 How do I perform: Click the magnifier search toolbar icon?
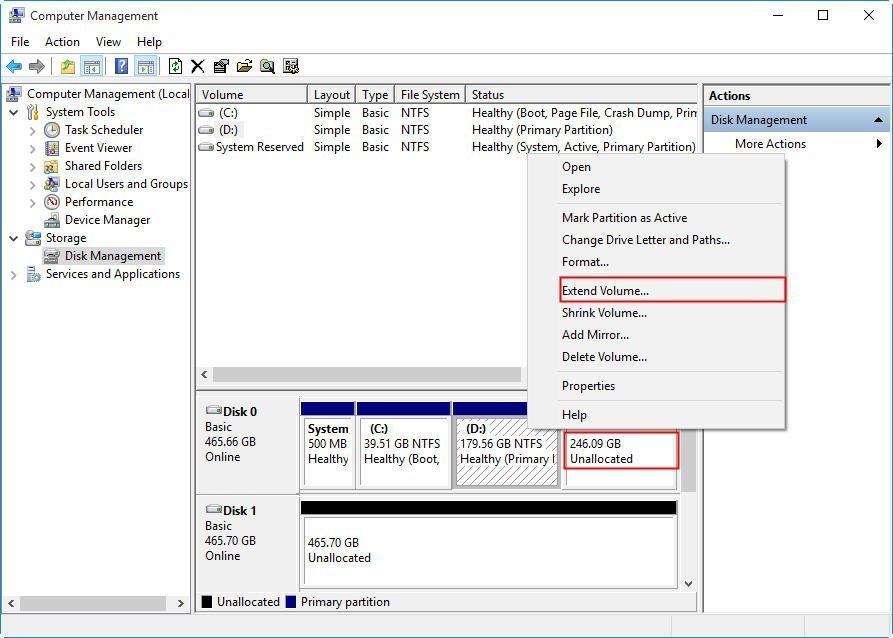click(x=267, y=67)
